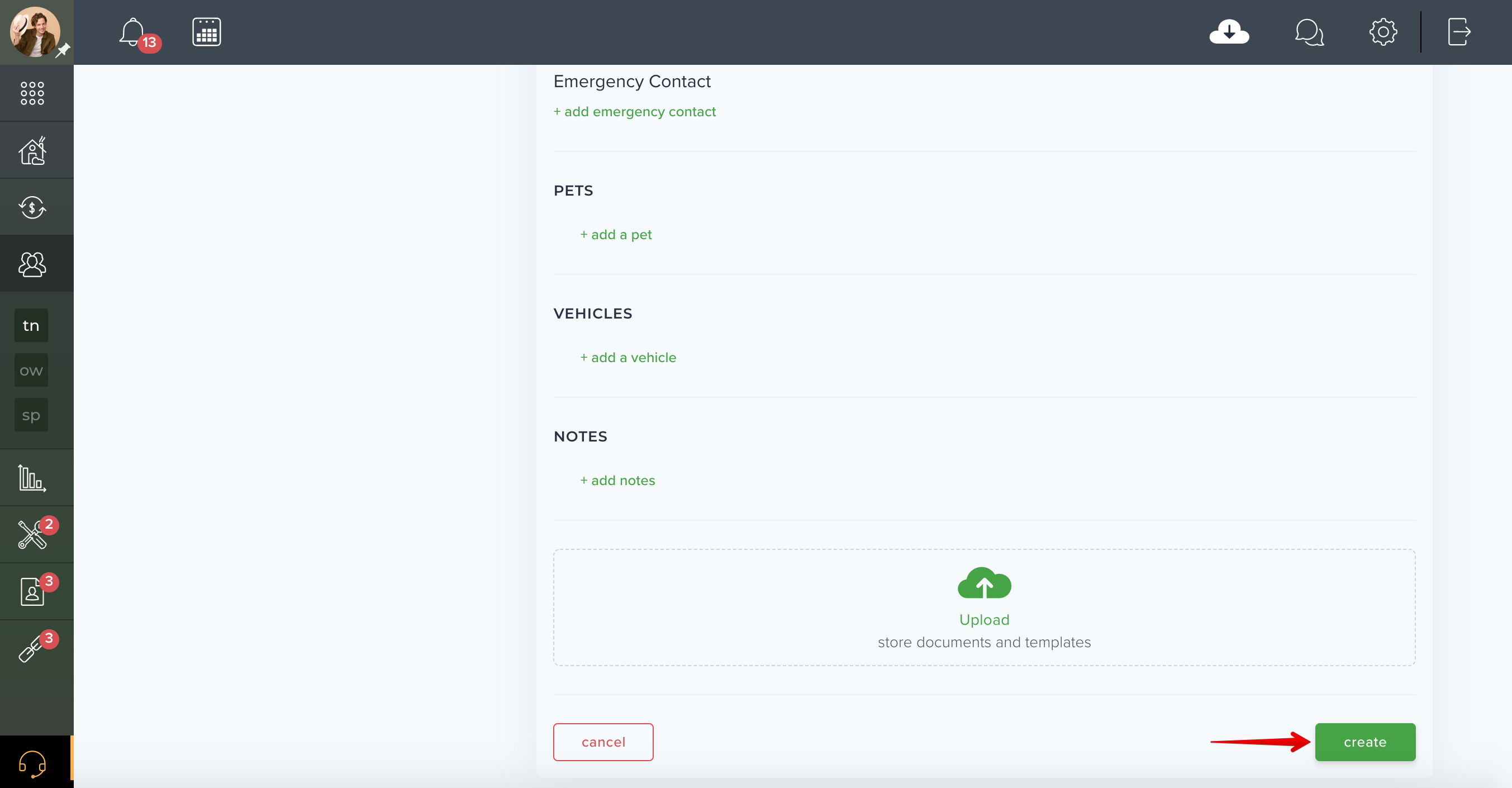Click the cloud download icon

[1229, 32]
